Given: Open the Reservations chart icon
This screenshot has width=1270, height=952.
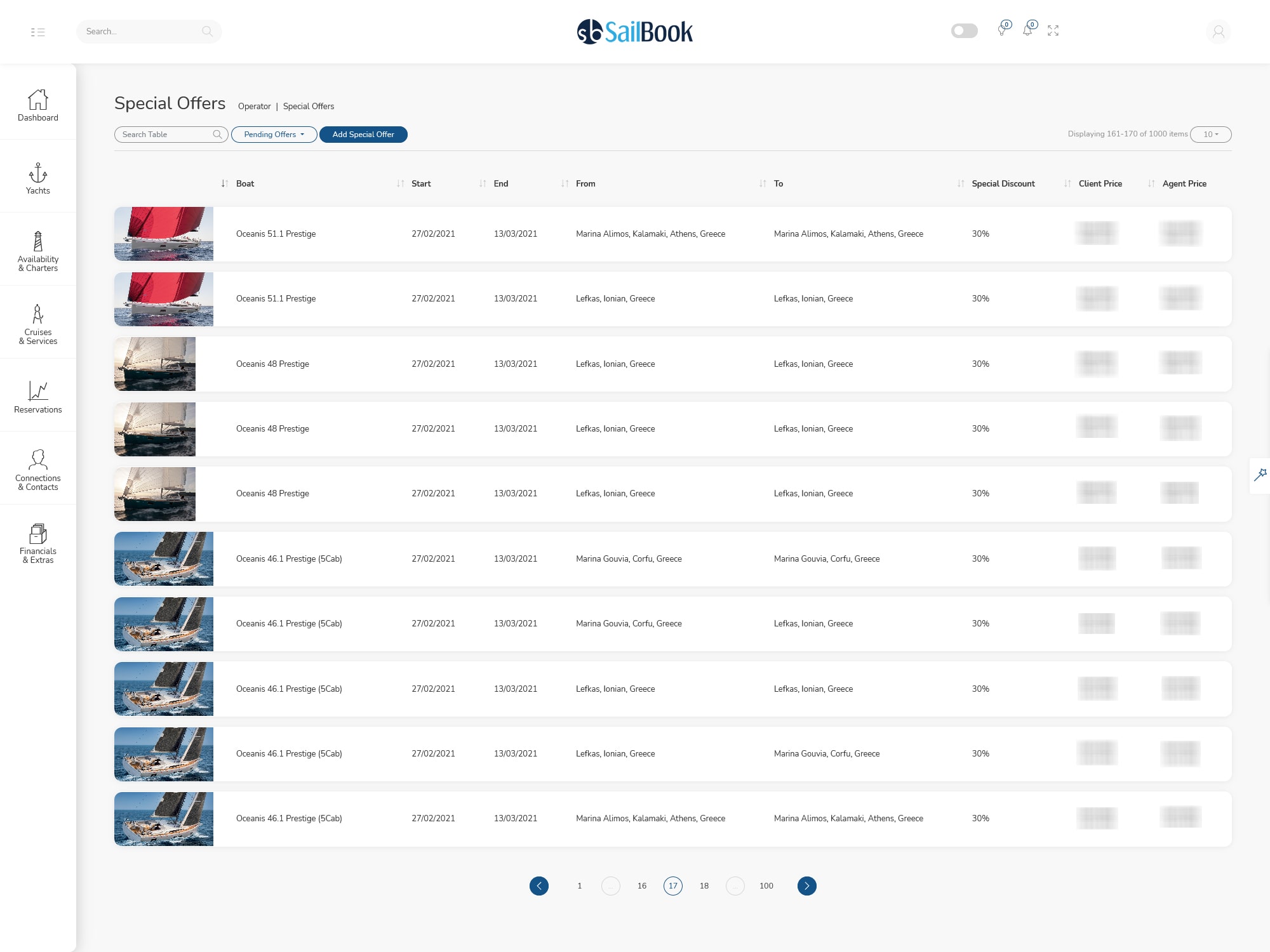Looking at the screenshot, I should coord(38,391).
